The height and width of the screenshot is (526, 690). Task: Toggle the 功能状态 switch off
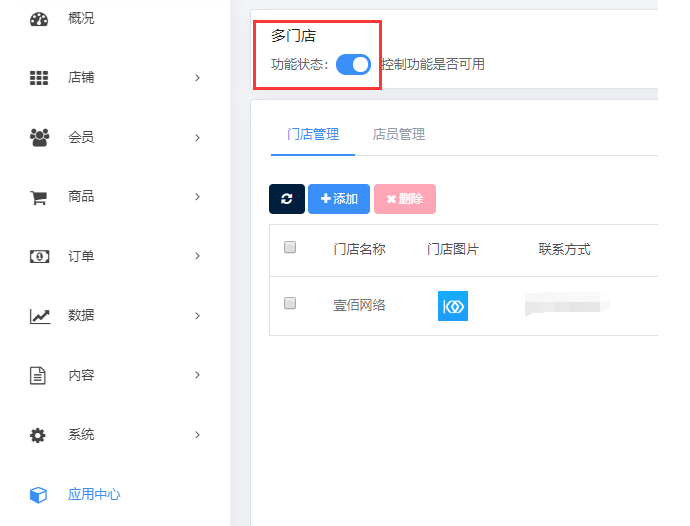click(x=353, y=64)
